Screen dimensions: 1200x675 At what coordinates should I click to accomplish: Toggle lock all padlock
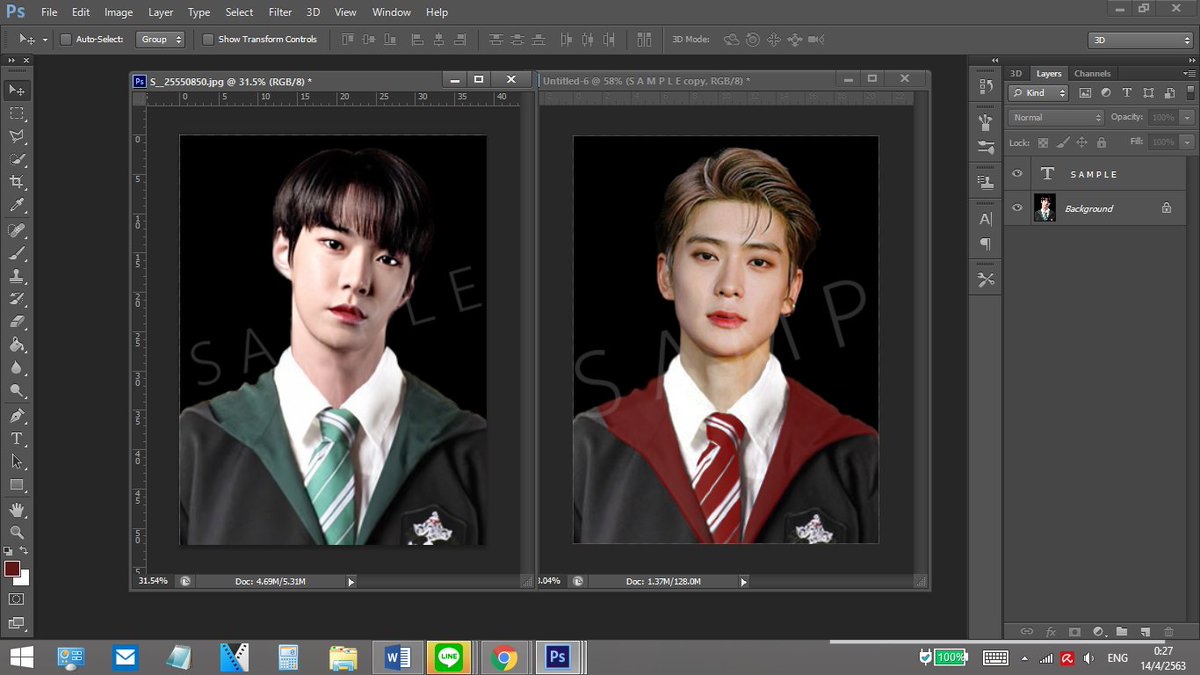(x=1101, y=143)
